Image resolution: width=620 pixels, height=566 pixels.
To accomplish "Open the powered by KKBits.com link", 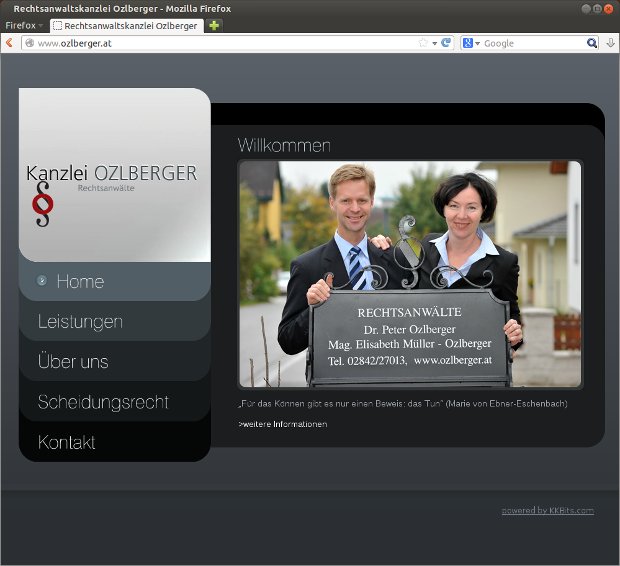I will click(x=548, y=510).
